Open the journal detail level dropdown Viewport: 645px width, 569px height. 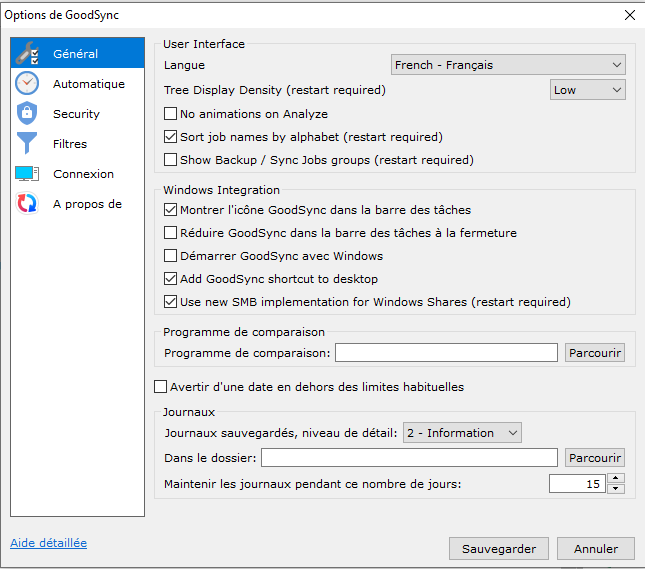[x=462, y=433]
